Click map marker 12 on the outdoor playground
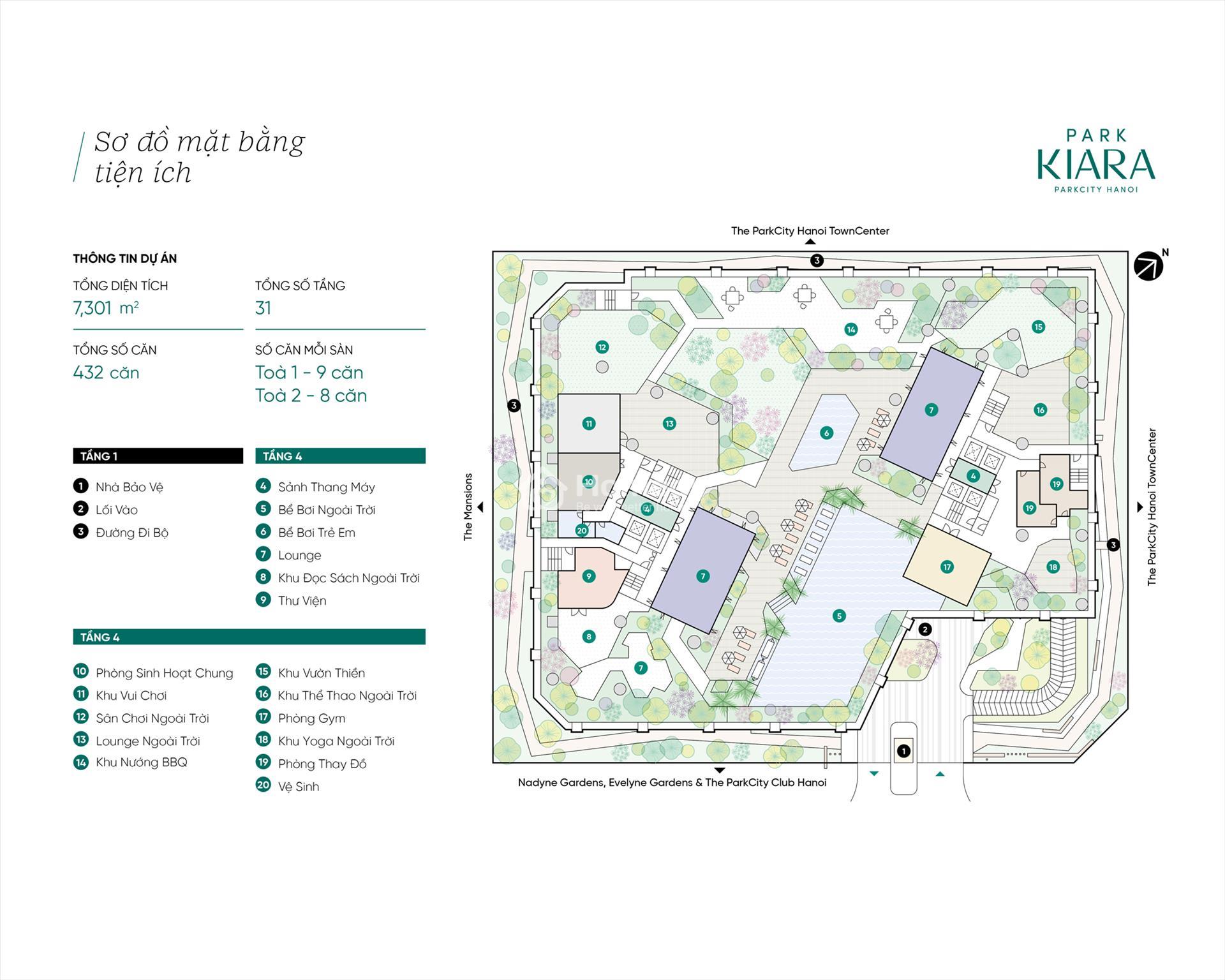 602,347
